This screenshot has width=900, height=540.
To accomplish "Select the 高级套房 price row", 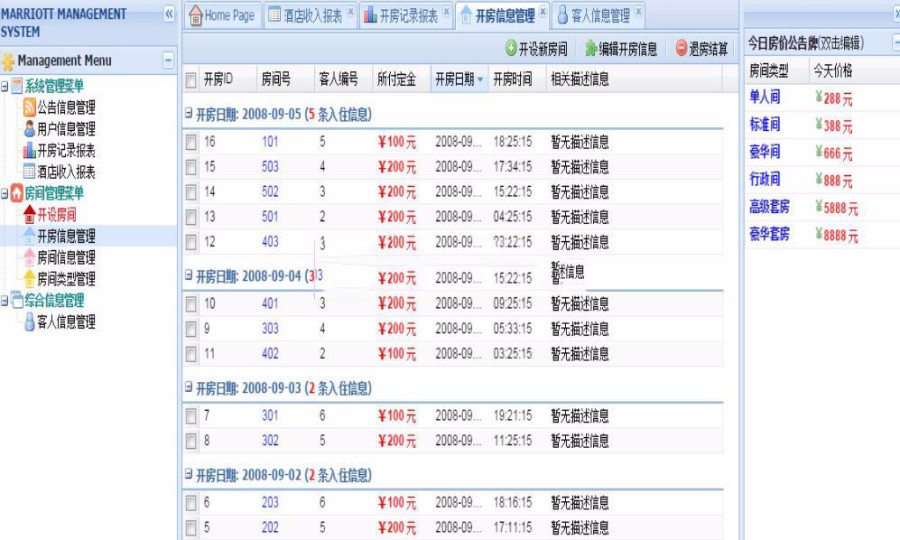I will tap(822, 207).
